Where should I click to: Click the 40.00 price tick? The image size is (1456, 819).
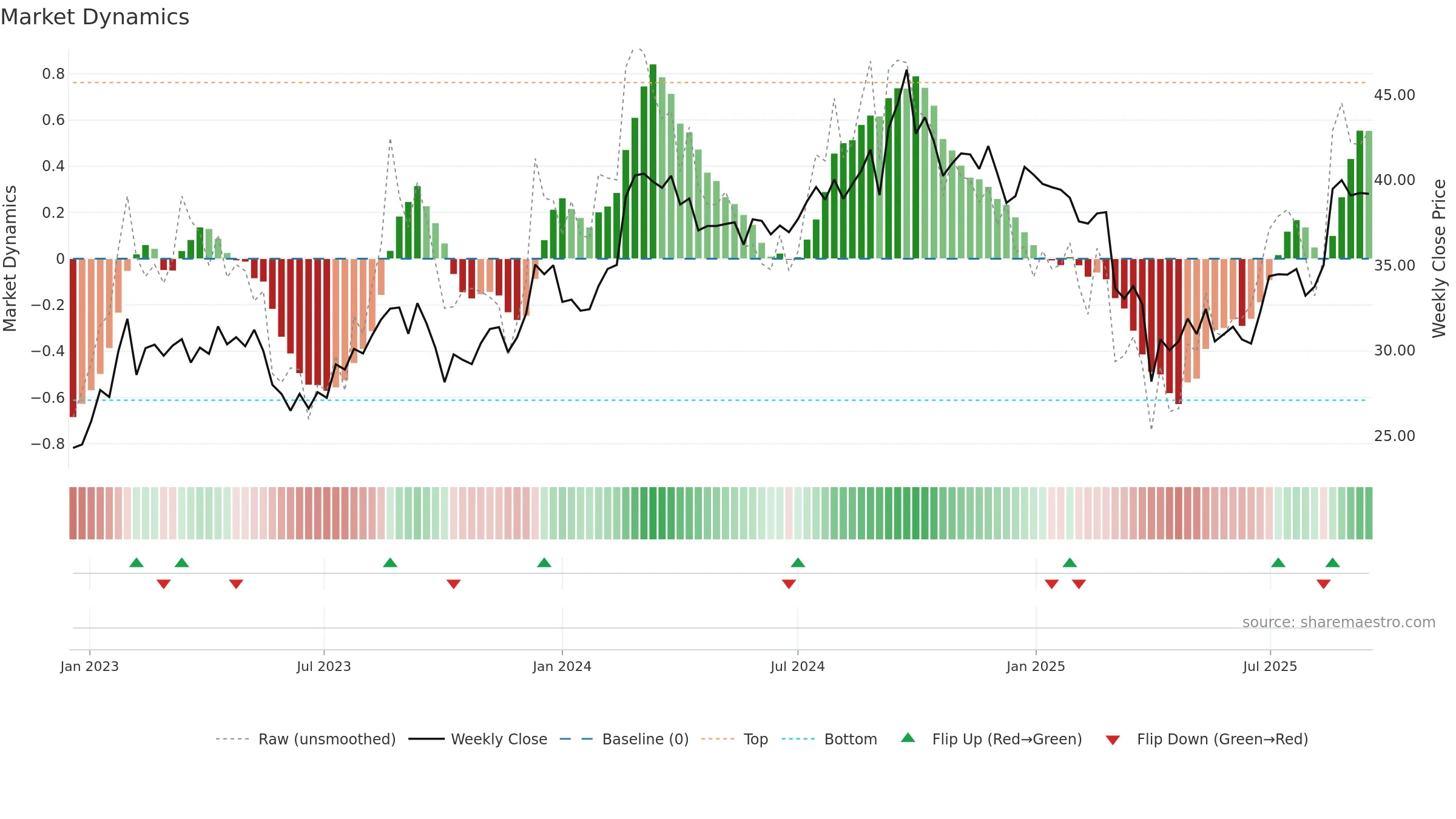tap(1394, 180)
